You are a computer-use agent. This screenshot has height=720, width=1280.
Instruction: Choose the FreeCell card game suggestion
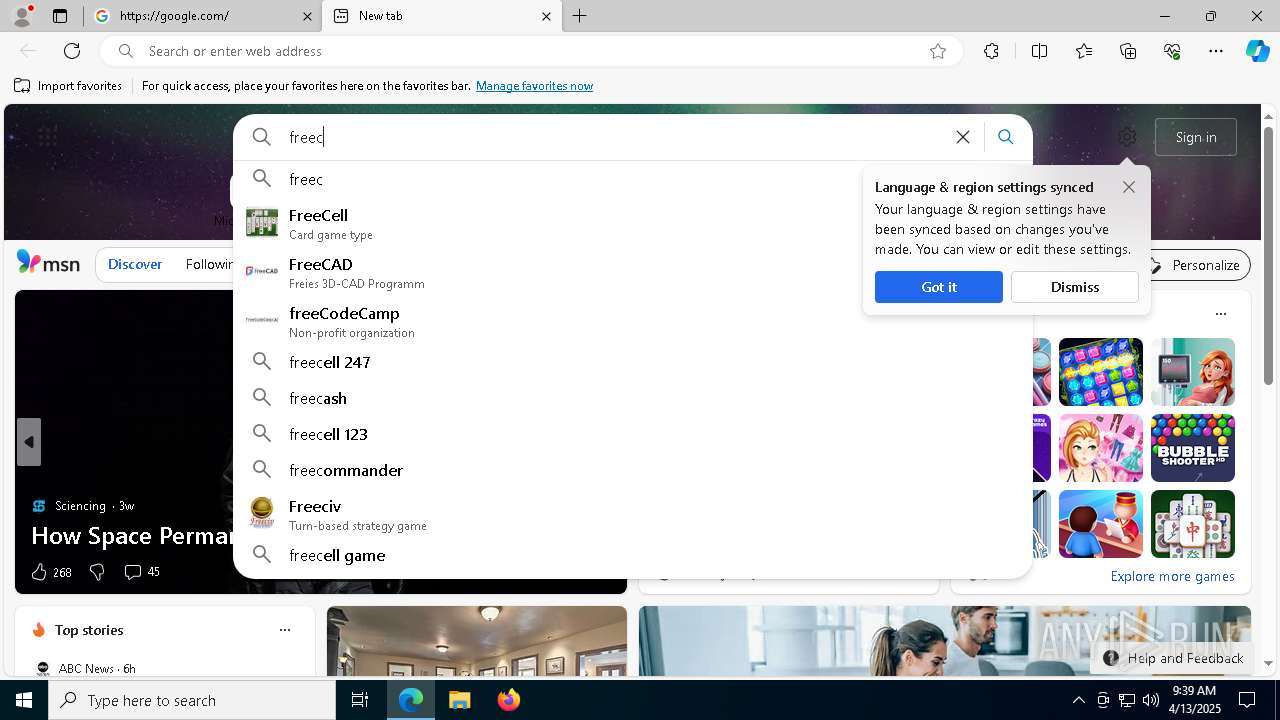click(x=632, y=223)
